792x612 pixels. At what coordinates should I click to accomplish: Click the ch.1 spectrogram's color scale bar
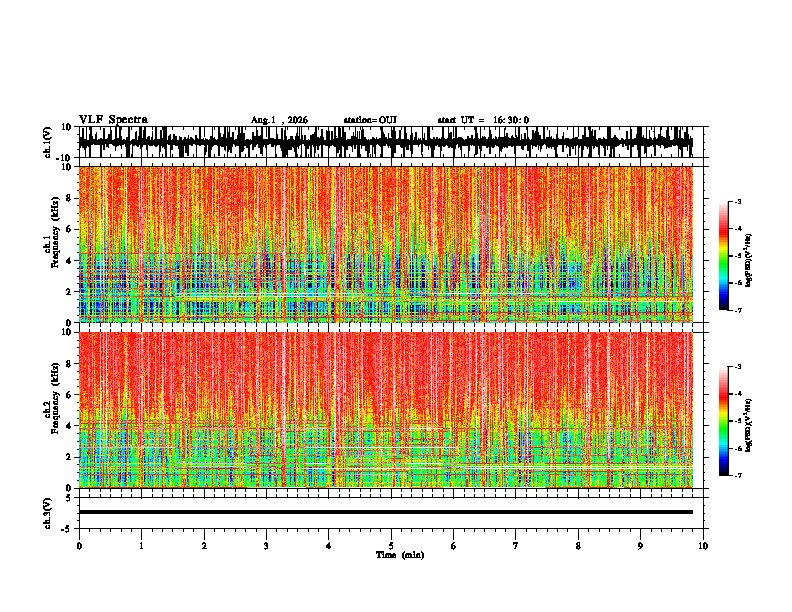pos(723,256)
